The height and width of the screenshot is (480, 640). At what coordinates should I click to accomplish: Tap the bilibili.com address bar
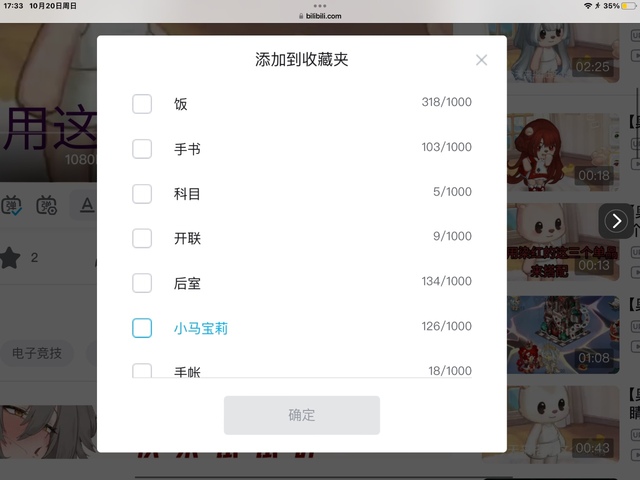[320, 16]
